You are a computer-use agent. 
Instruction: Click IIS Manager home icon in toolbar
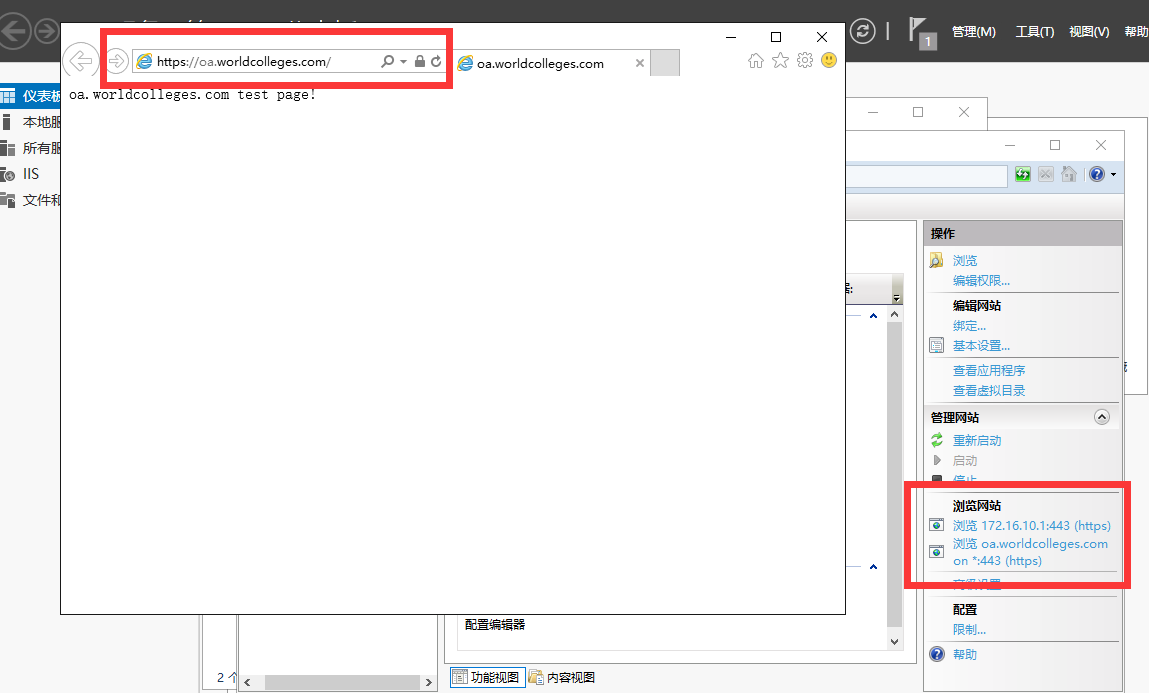pyautogui.click(x=1069, y=174)
